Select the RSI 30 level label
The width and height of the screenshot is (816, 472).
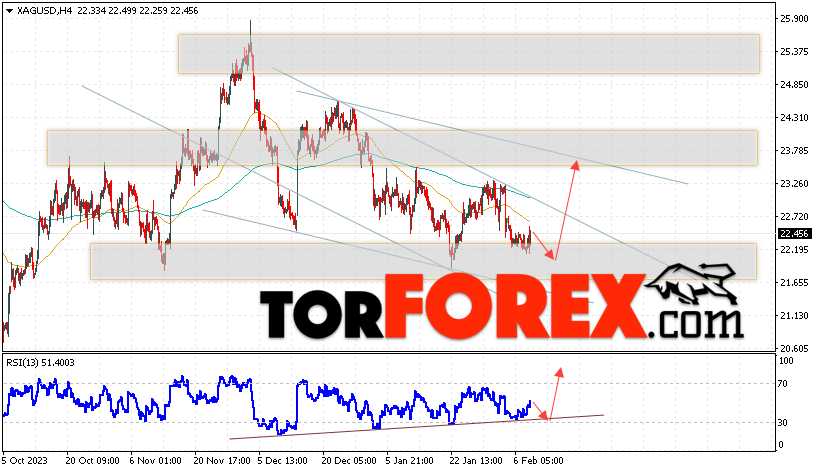coord(783,423)
